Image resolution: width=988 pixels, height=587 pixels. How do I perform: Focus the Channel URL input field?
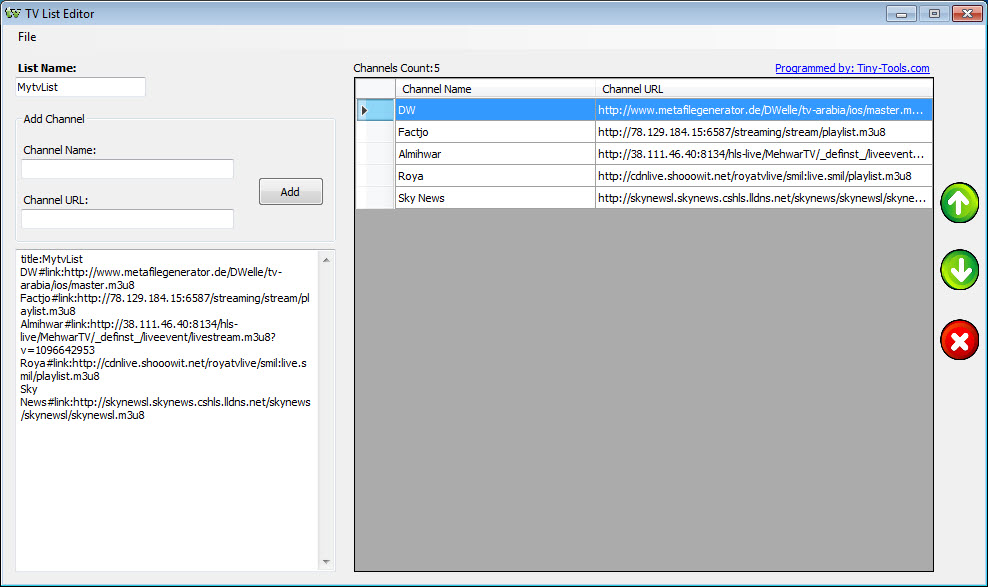127,219
